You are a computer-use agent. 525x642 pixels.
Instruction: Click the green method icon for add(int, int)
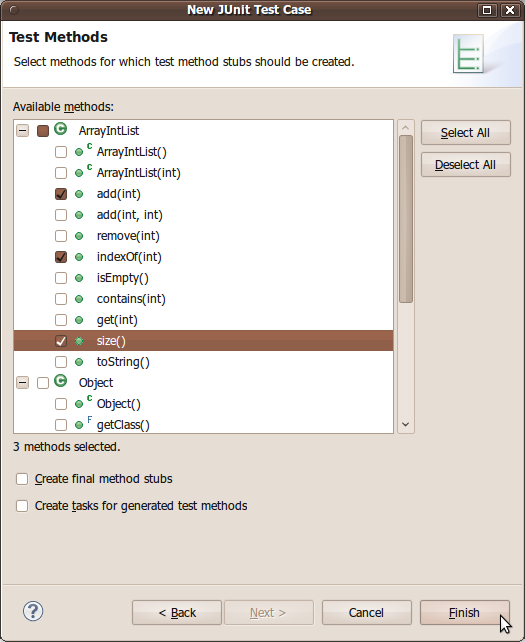coord(79,215)
